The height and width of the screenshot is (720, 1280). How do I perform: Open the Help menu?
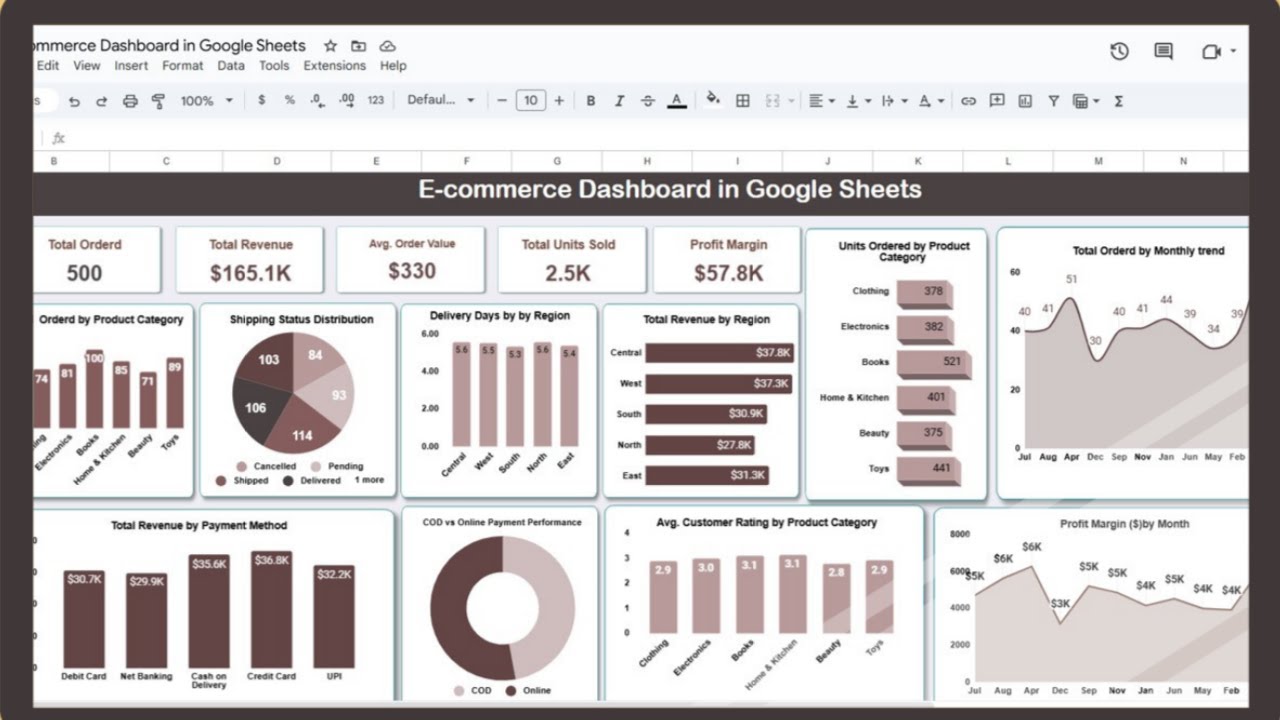pyautogui.click(x=393, y=66)
